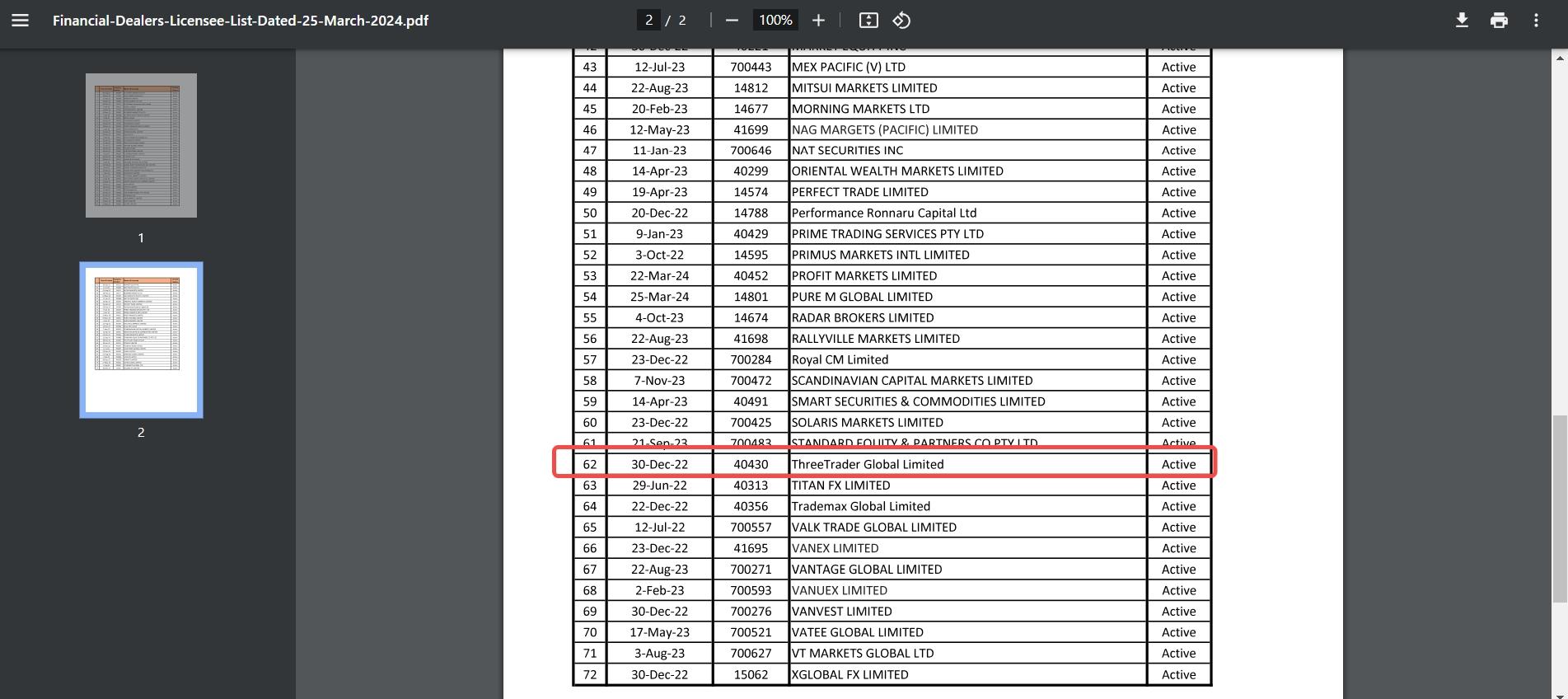Click 'VANUEX LIMITED' entry
The width and height of the screenshot is (1568, 699).
(840, 590)
